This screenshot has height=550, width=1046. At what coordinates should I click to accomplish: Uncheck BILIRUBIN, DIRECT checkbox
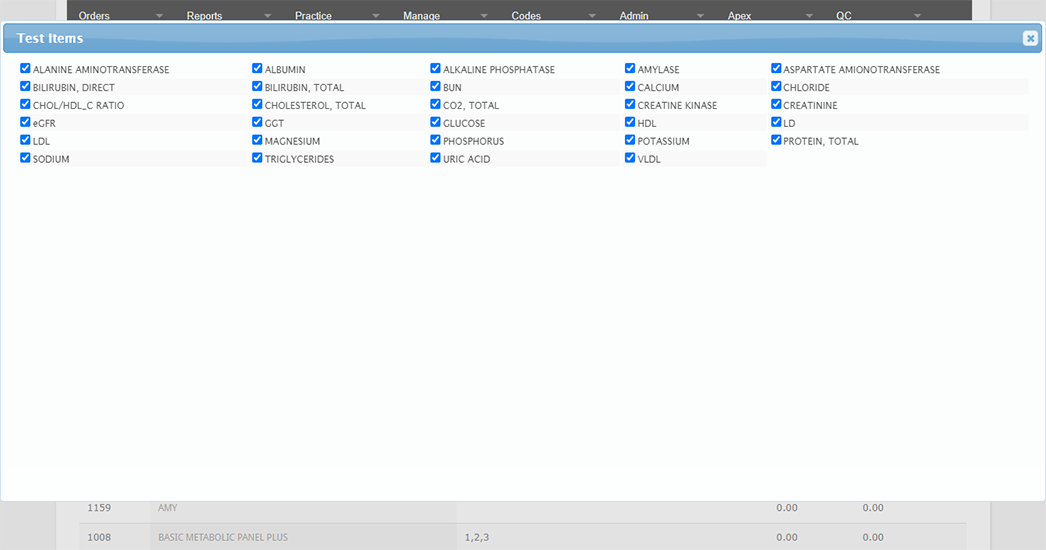[x=25, y=86]
